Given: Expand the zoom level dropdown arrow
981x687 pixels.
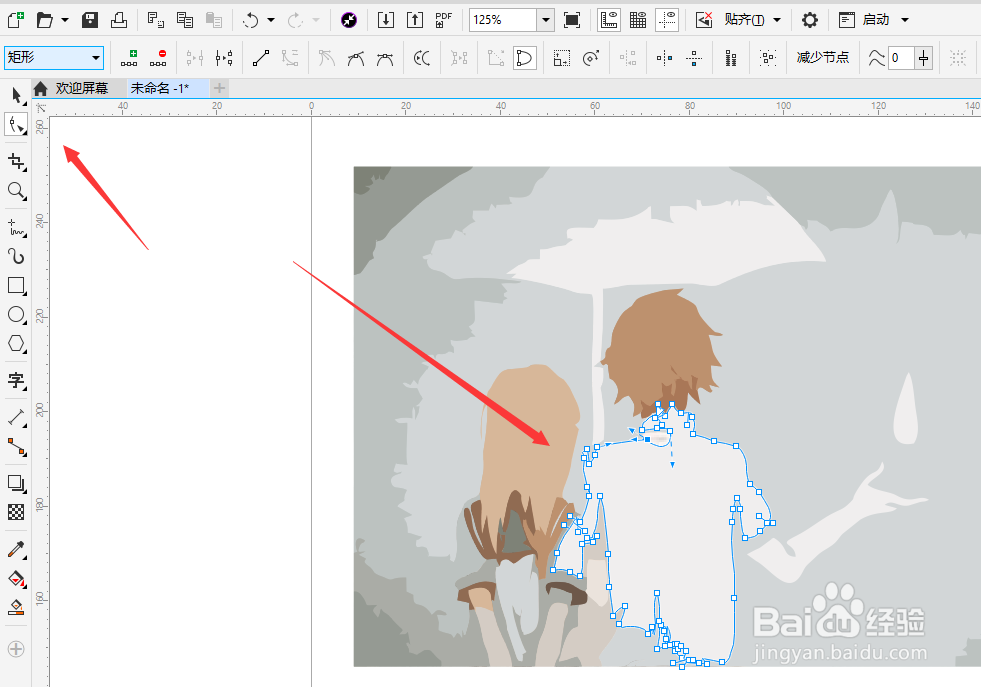Looking at the screenshot, I should tap(546, 20).
